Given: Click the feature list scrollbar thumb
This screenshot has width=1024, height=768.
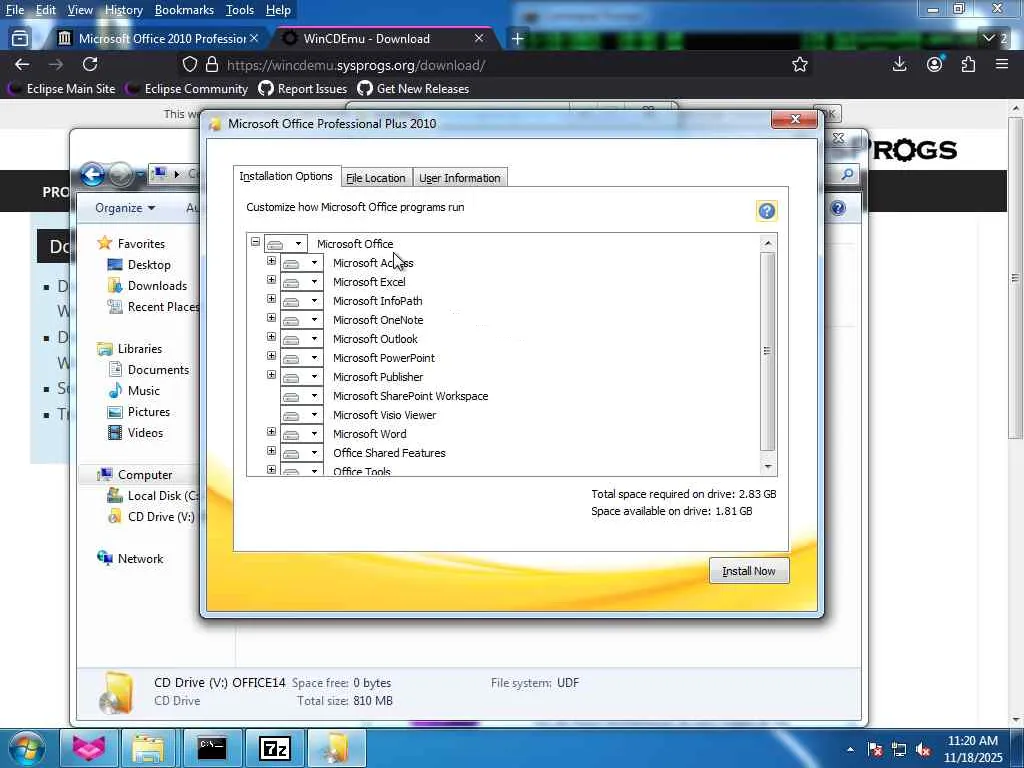Looking at the screenshot, I should (768, 351).
